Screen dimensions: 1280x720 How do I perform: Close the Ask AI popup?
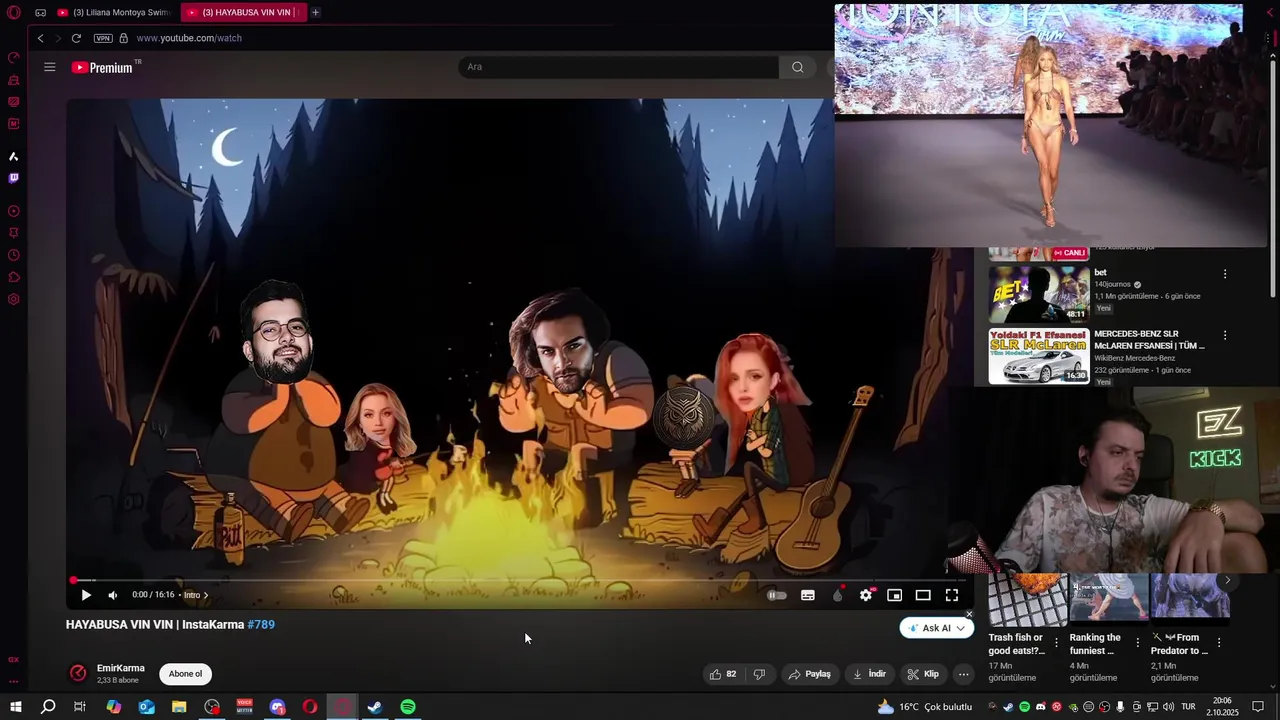coord(969,614)
